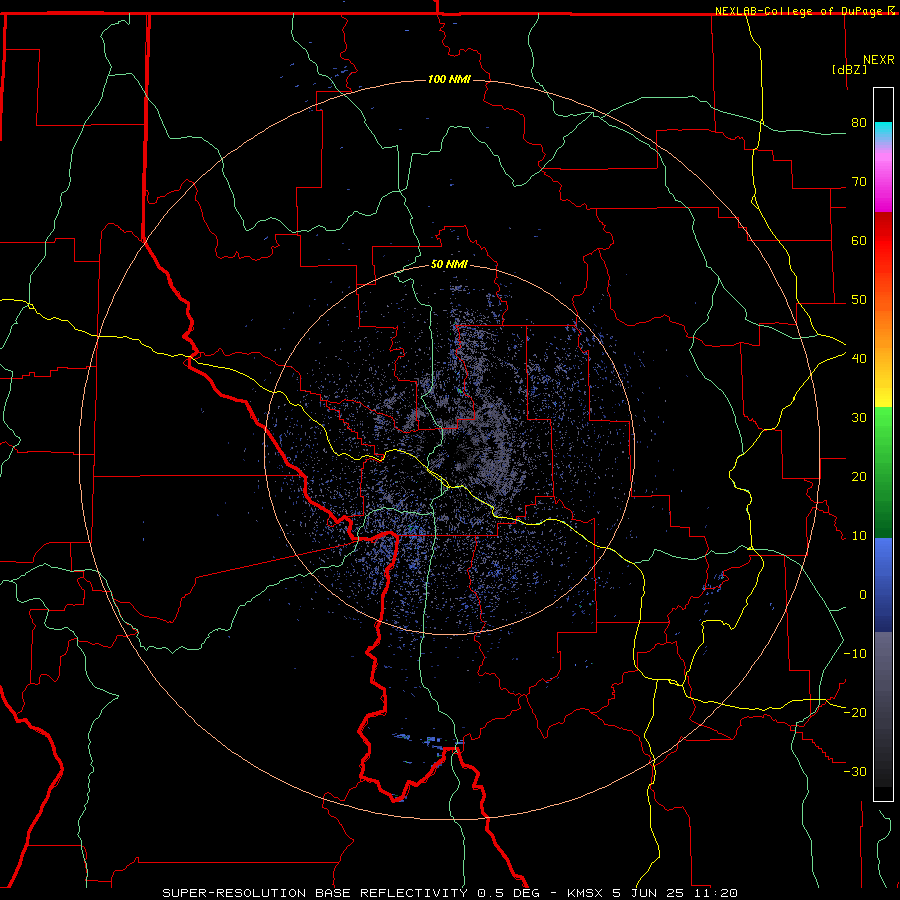Click the 50 value on the dBZ scale
Viewport: 900px width, 900px height.
859,300
